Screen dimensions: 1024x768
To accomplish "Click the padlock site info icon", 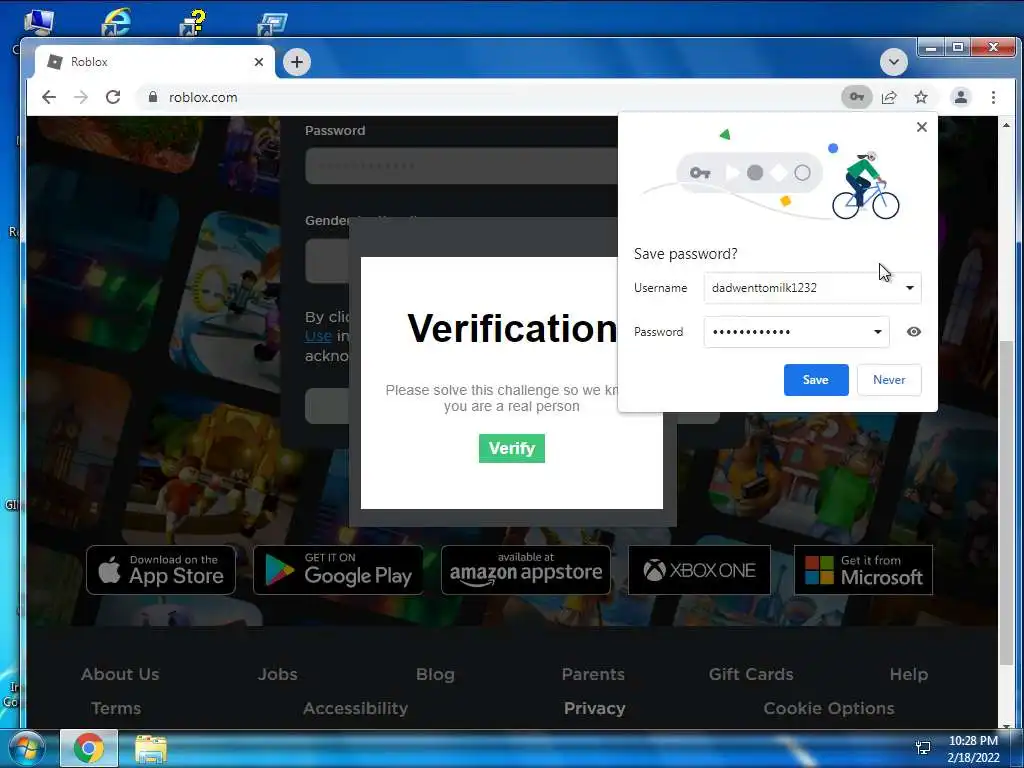I will point(153,97).
